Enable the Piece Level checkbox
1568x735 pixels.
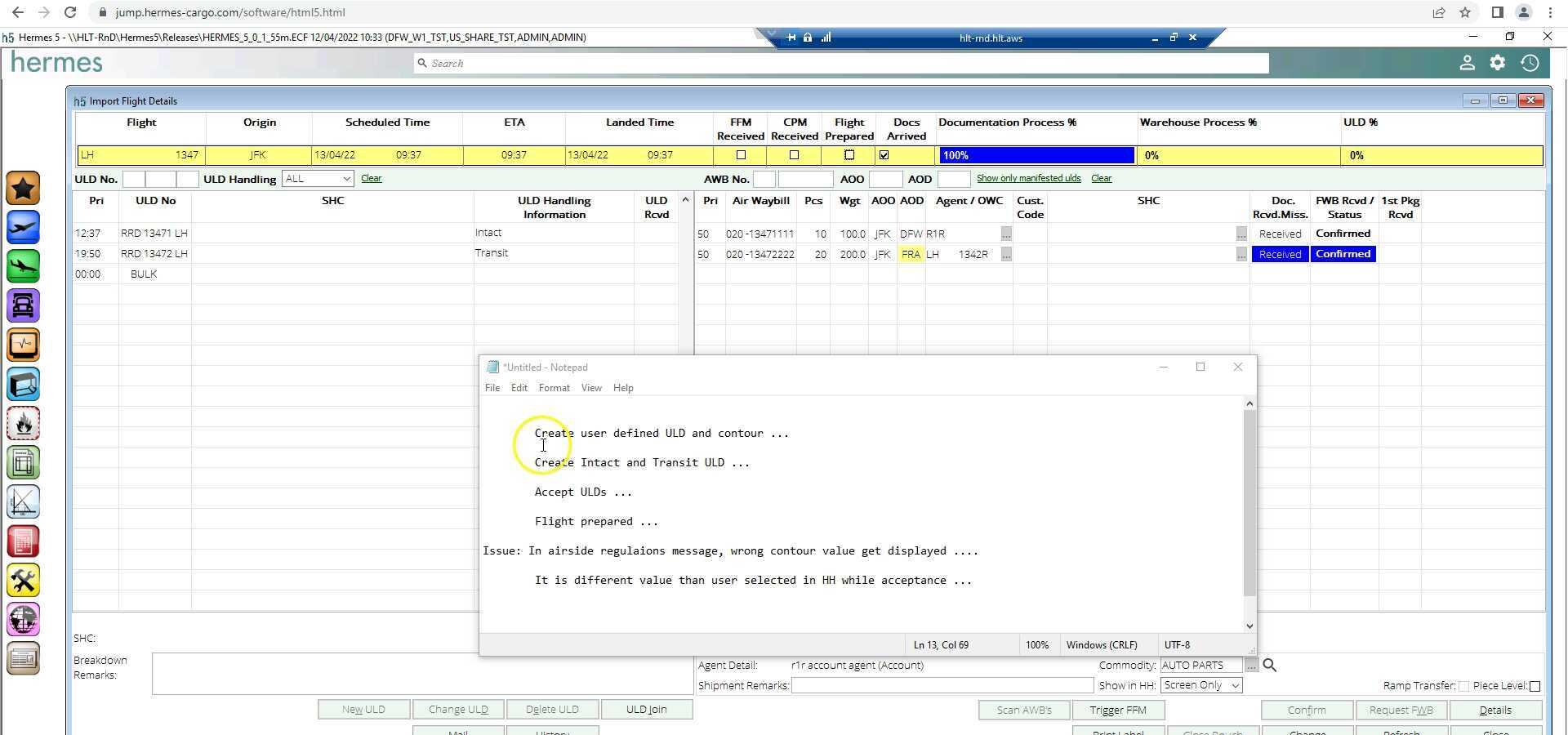[1535, 686]
